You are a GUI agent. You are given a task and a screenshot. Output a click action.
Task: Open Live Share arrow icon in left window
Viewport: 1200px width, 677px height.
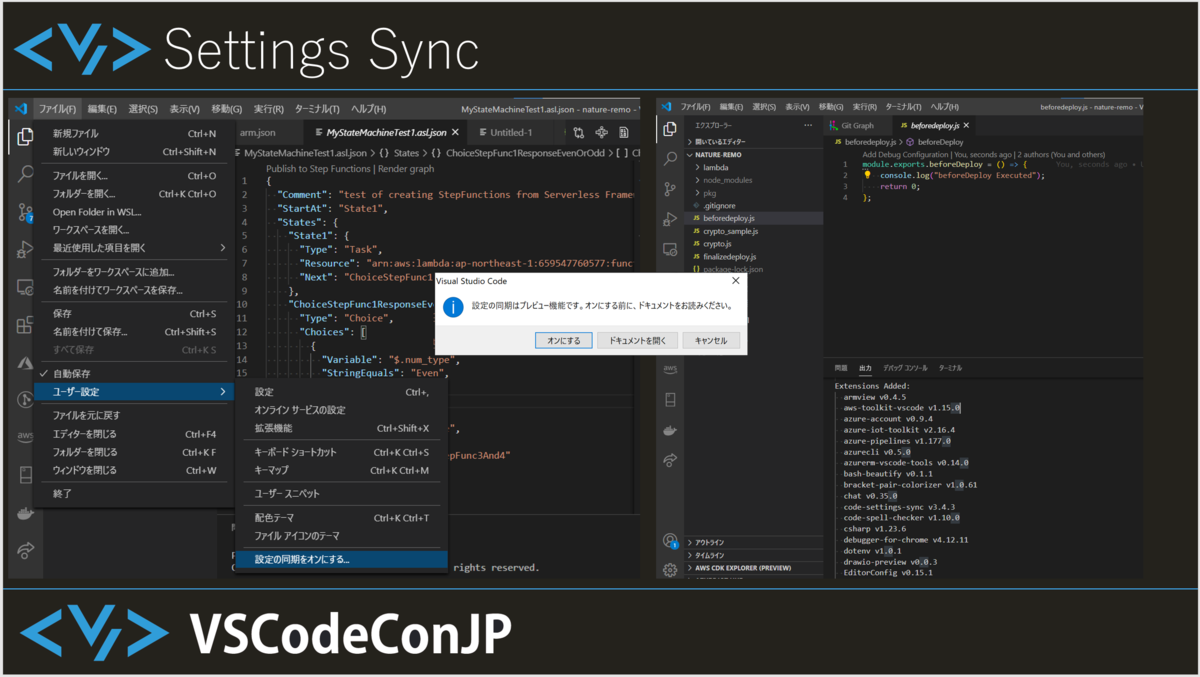coord(26,550)
